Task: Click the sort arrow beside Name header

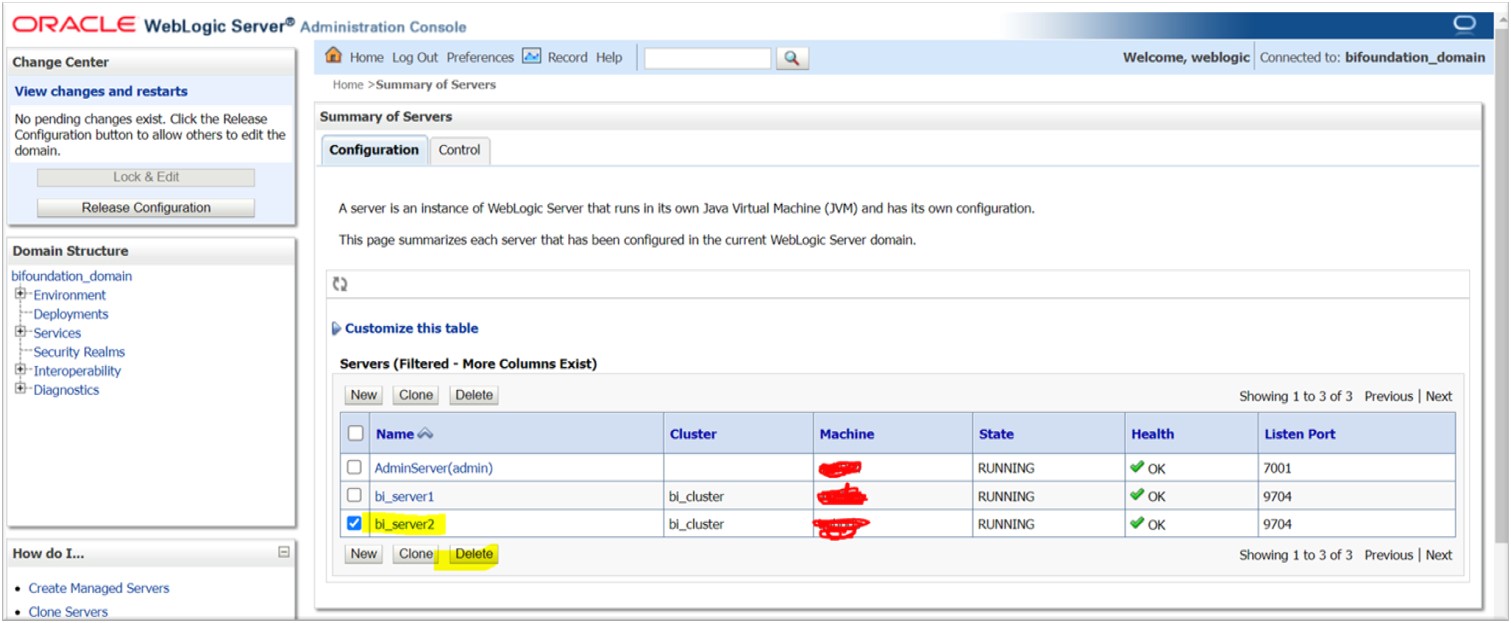Action: point(425,434)
